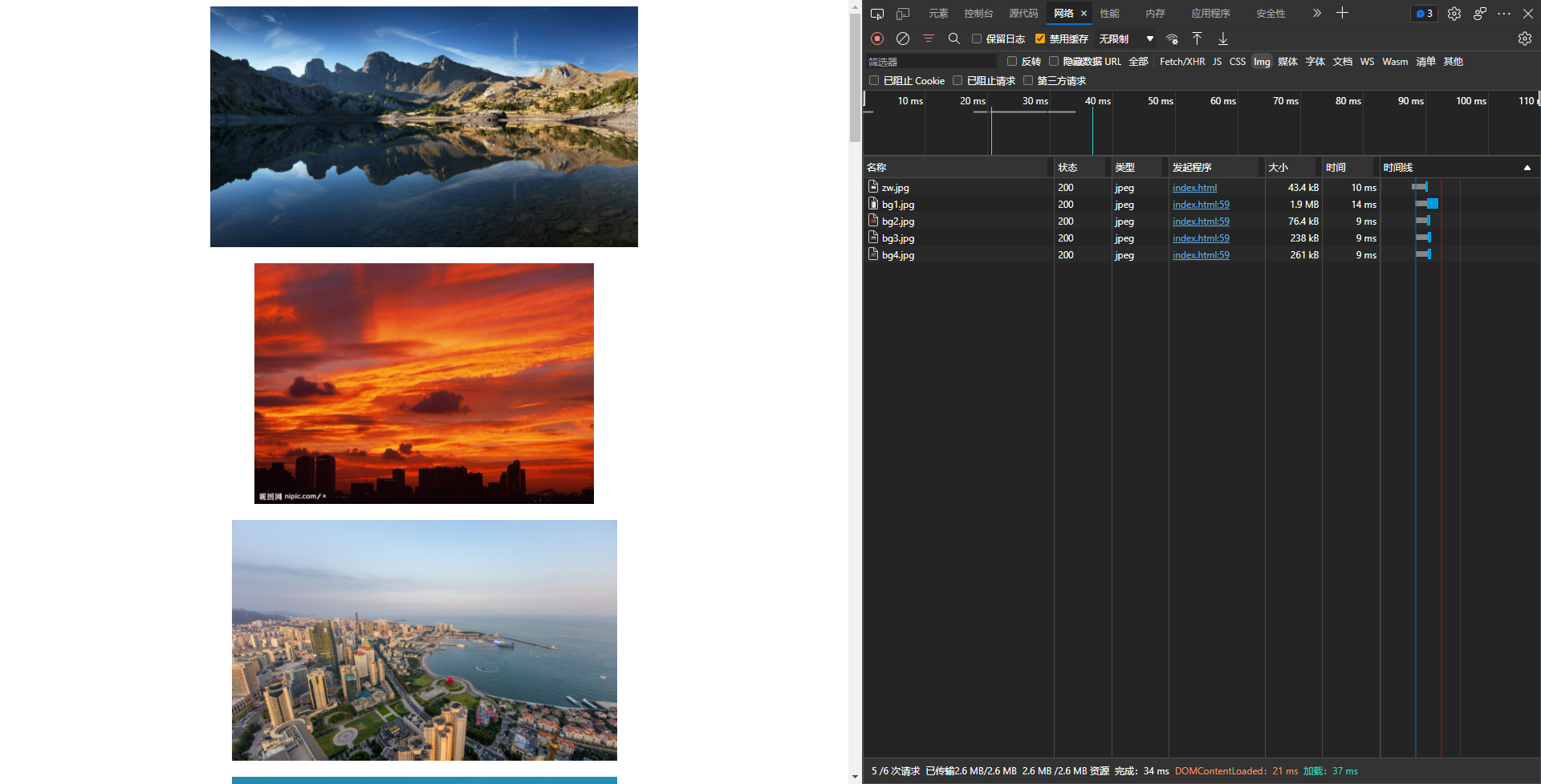Toggle device emulation icon
Viewport: 1541px width, 784px height.
903,14
